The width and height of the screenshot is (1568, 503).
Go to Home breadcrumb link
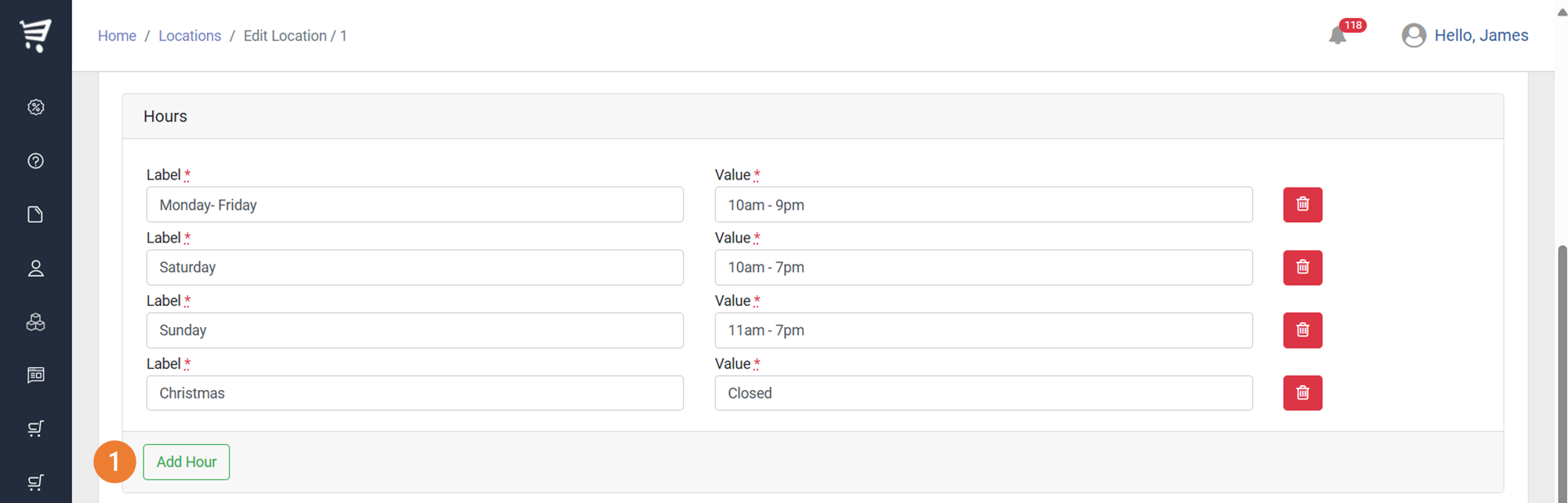tap(117, 36)
